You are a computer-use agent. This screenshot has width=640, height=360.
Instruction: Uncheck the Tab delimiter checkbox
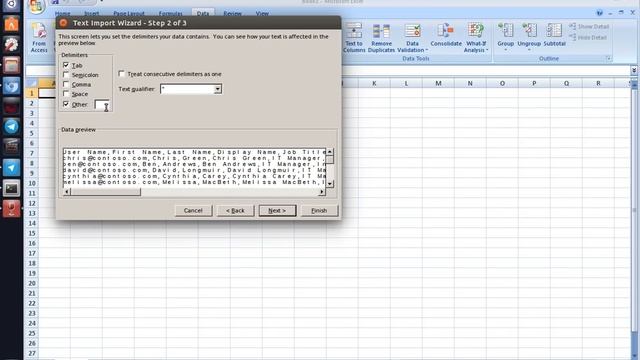[x=66, y=65]
